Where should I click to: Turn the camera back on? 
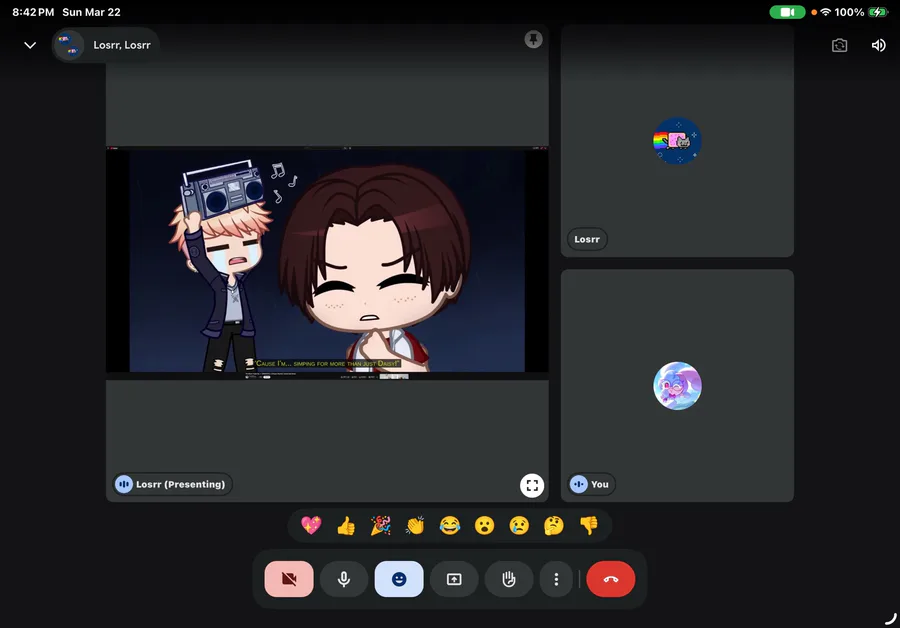pos(289,579)
